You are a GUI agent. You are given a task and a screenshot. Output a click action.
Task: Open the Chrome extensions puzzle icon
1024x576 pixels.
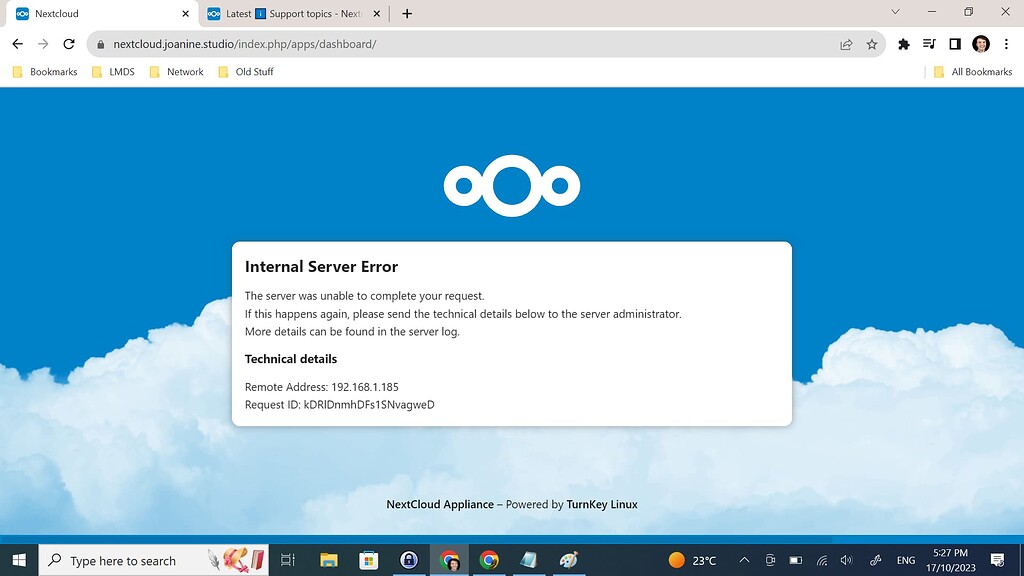tap(904, 44)
